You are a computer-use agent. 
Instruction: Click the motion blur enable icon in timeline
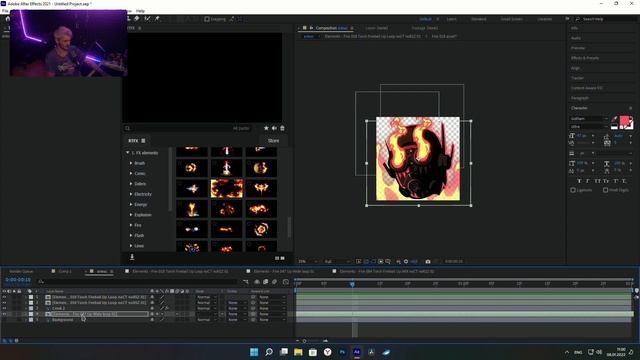click(274, 282)
